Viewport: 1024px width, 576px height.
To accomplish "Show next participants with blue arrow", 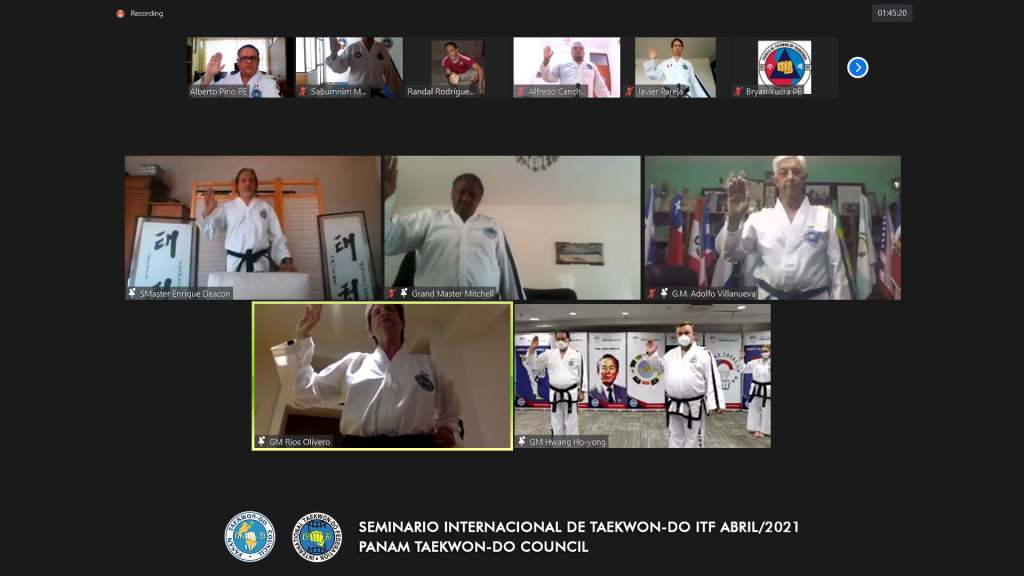I will [857, 67].
